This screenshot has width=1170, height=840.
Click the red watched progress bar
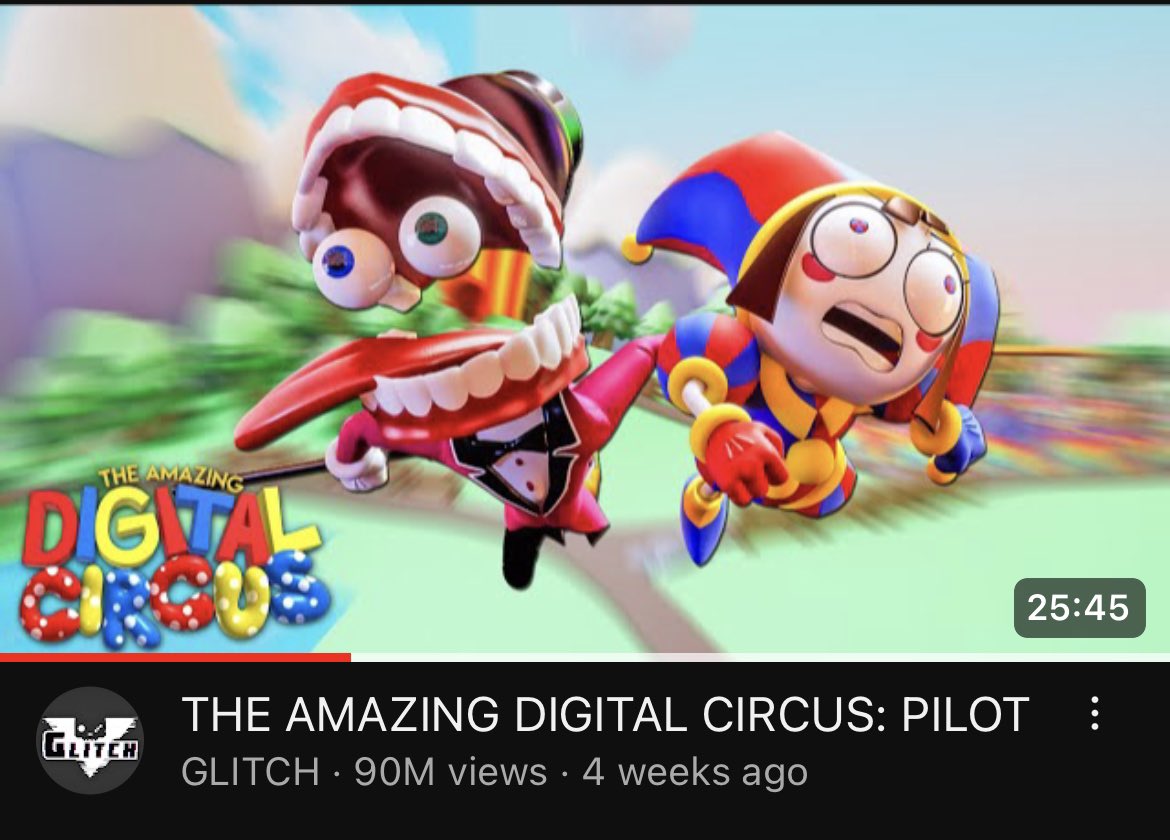[175, 657]
